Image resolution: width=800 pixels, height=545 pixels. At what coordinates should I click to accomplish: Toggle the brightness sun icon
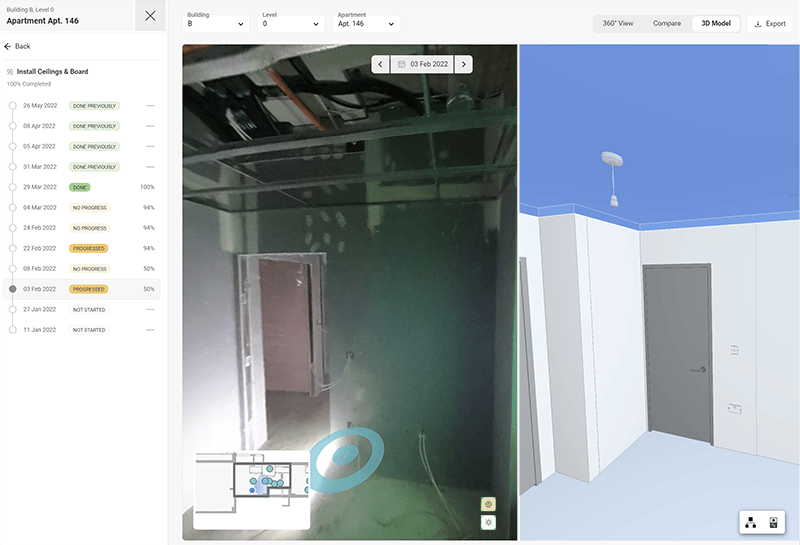pyautogui.click(x=488, y=522)
